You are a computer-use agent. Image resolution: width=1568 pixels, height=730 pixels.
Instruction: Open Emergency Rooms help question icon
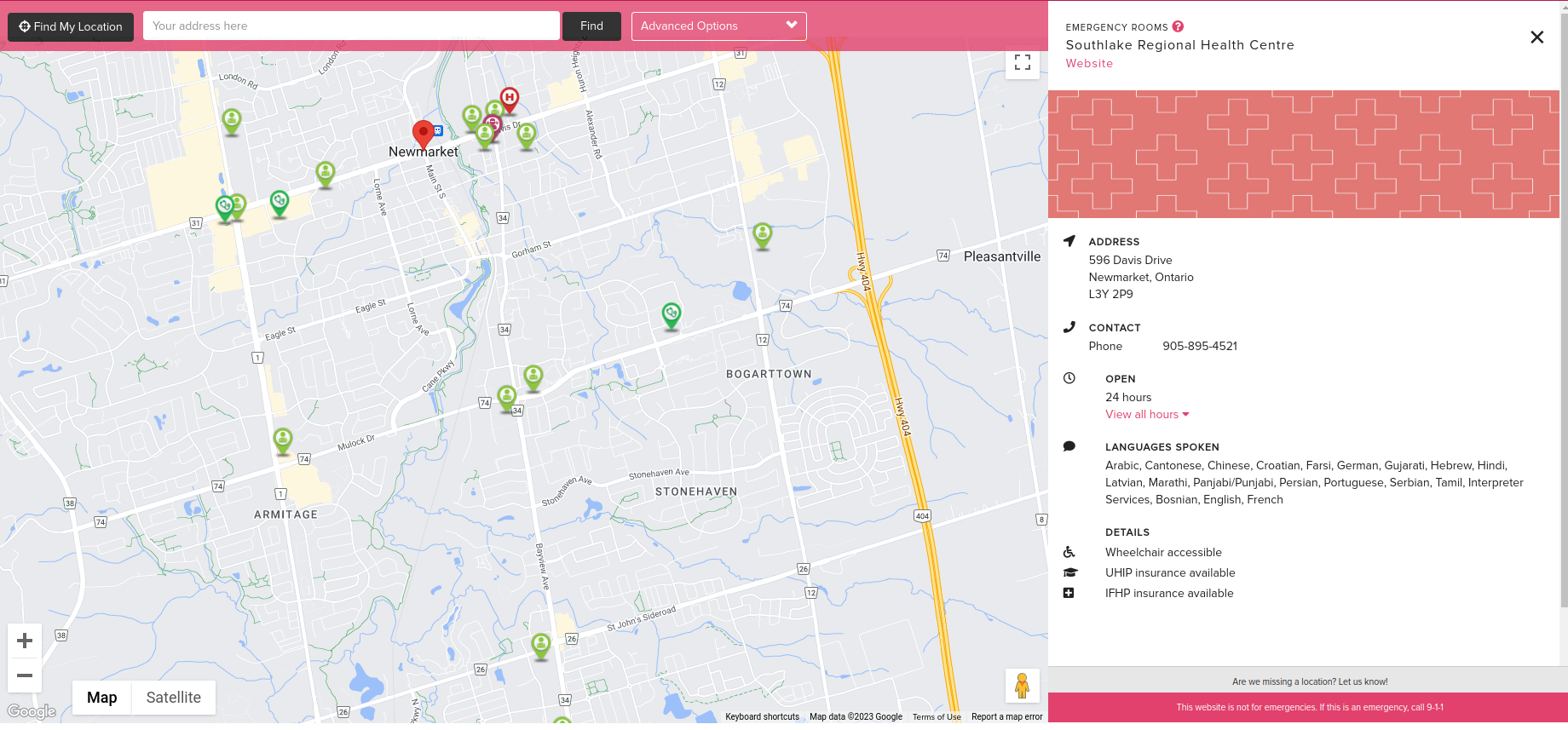pos(1178,26)
